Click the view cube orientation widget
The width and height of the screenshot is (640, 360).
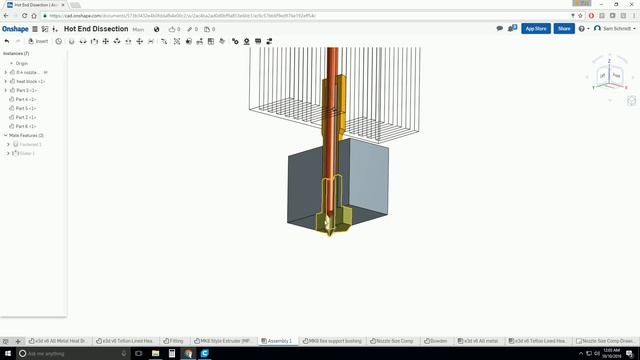pyautogui.click(x=610, y=76)
